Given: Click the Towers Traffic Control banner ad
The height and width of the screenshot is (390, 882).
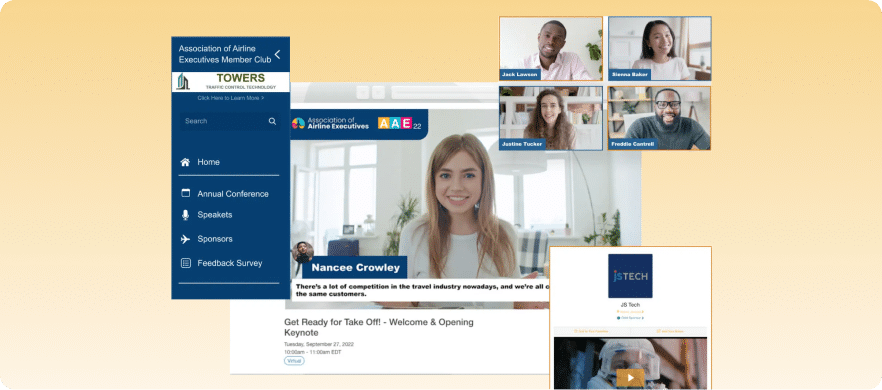Looking at the screenshot, I should (x=231, y=82).
